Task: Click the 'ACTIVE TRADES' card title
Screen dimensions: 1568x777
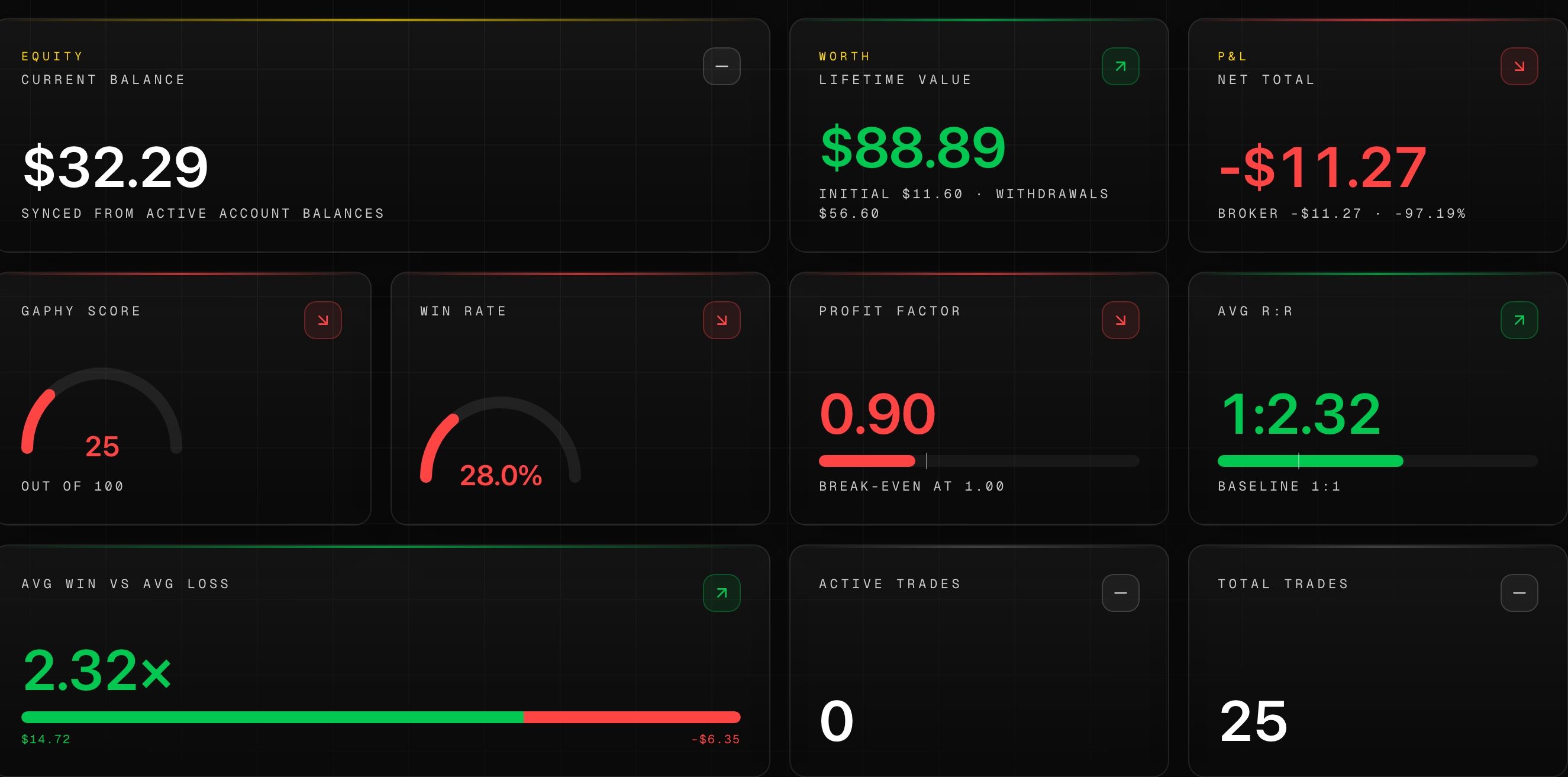Action: coord(889,584)
